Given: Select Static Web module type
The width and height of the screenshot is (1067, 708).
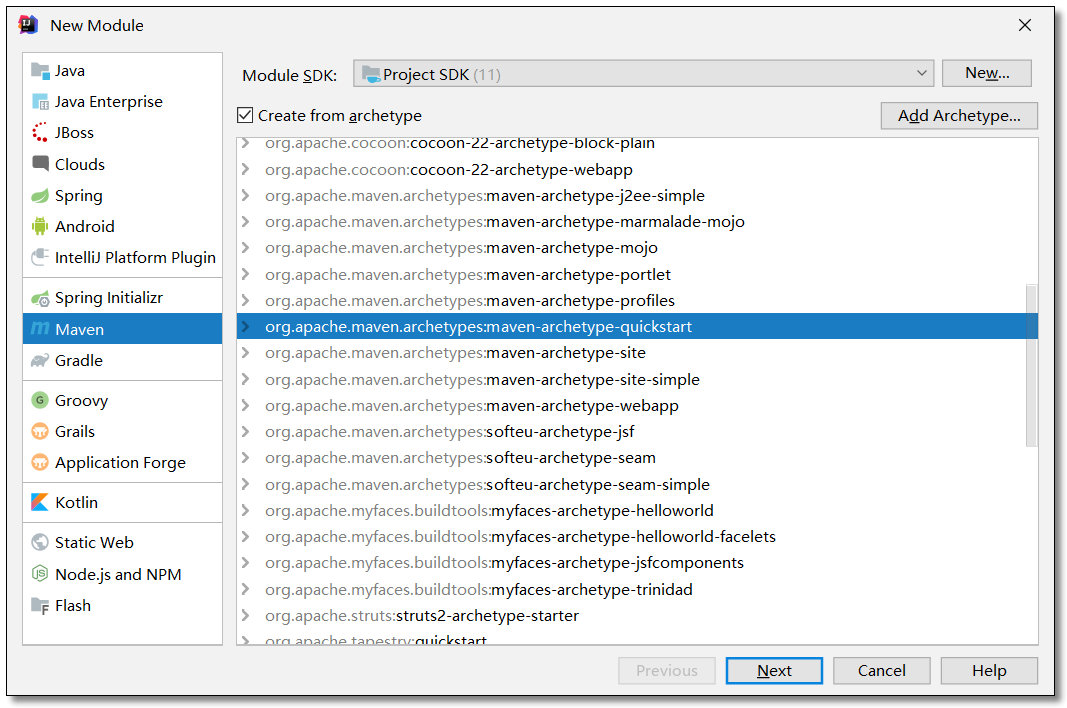Looking at the screenshot, I should click(94, 543).
